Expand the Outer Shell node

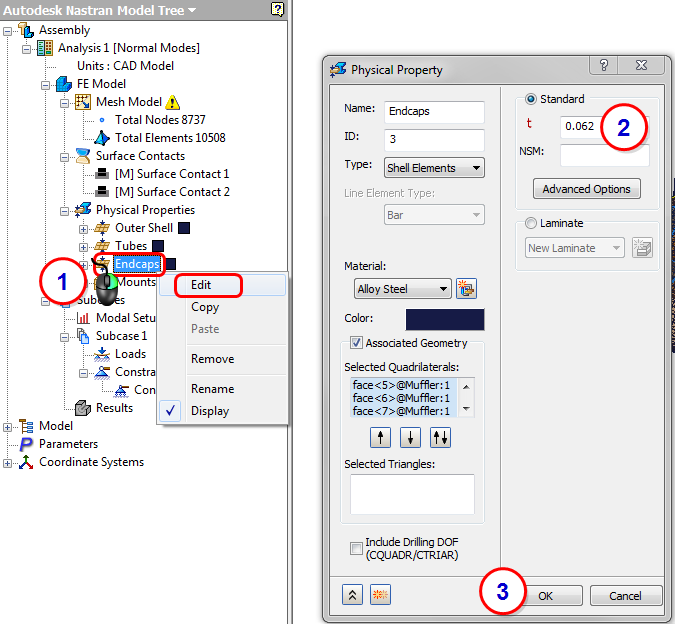(x=83, y=229)
